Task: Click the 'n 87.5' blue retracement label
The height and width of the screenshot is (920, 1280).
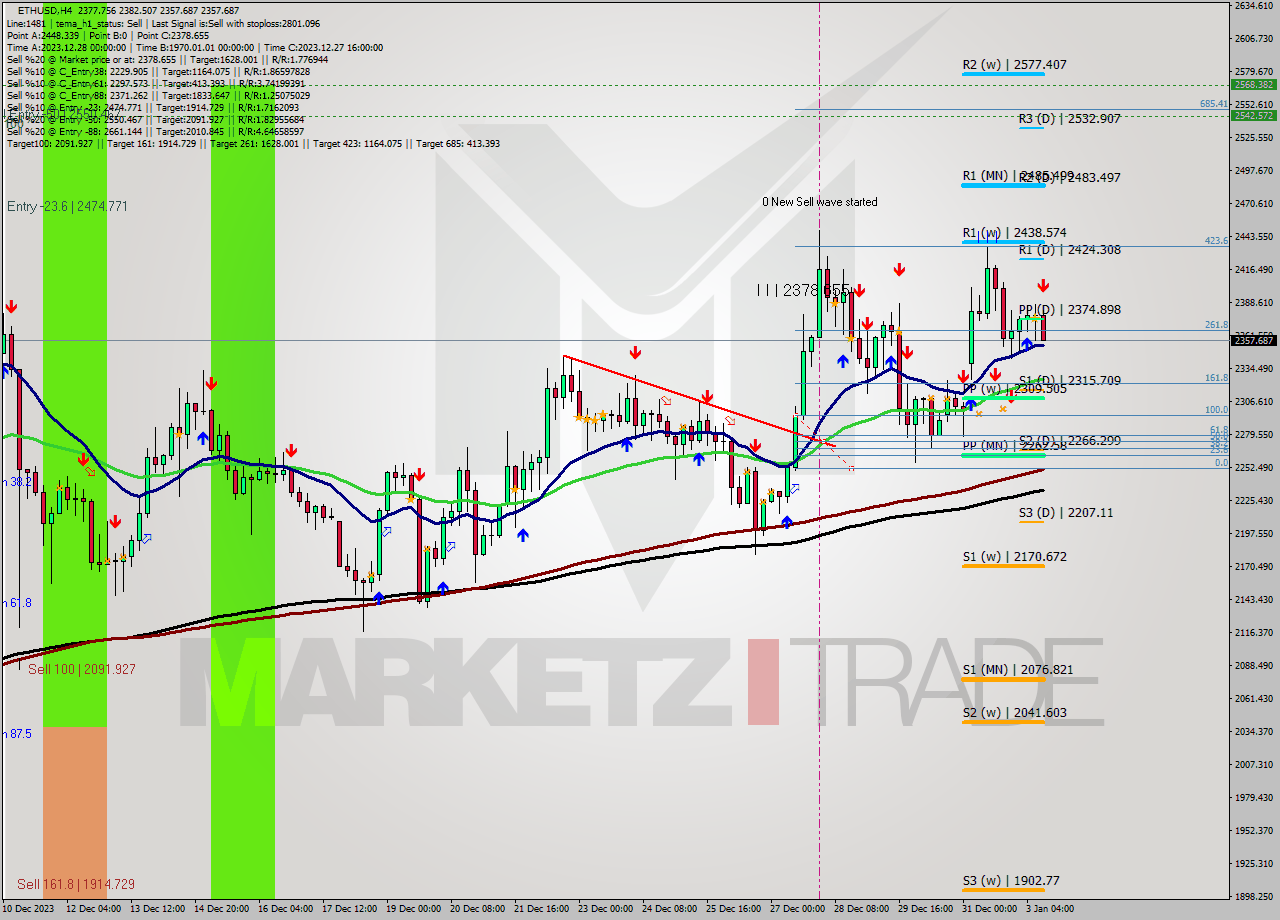Action: [x=17, y=734]
